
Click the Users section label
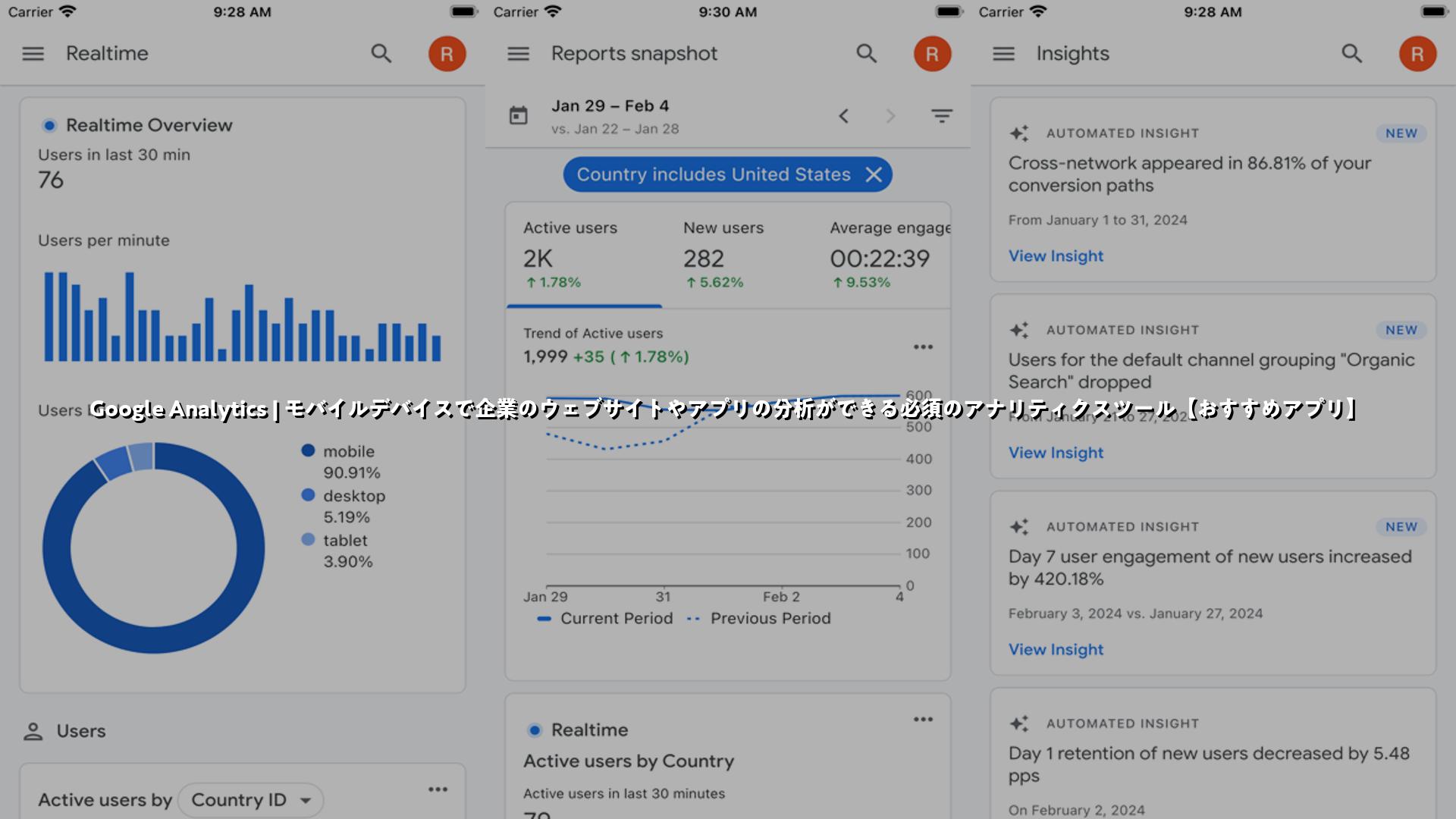coord(81,732)
